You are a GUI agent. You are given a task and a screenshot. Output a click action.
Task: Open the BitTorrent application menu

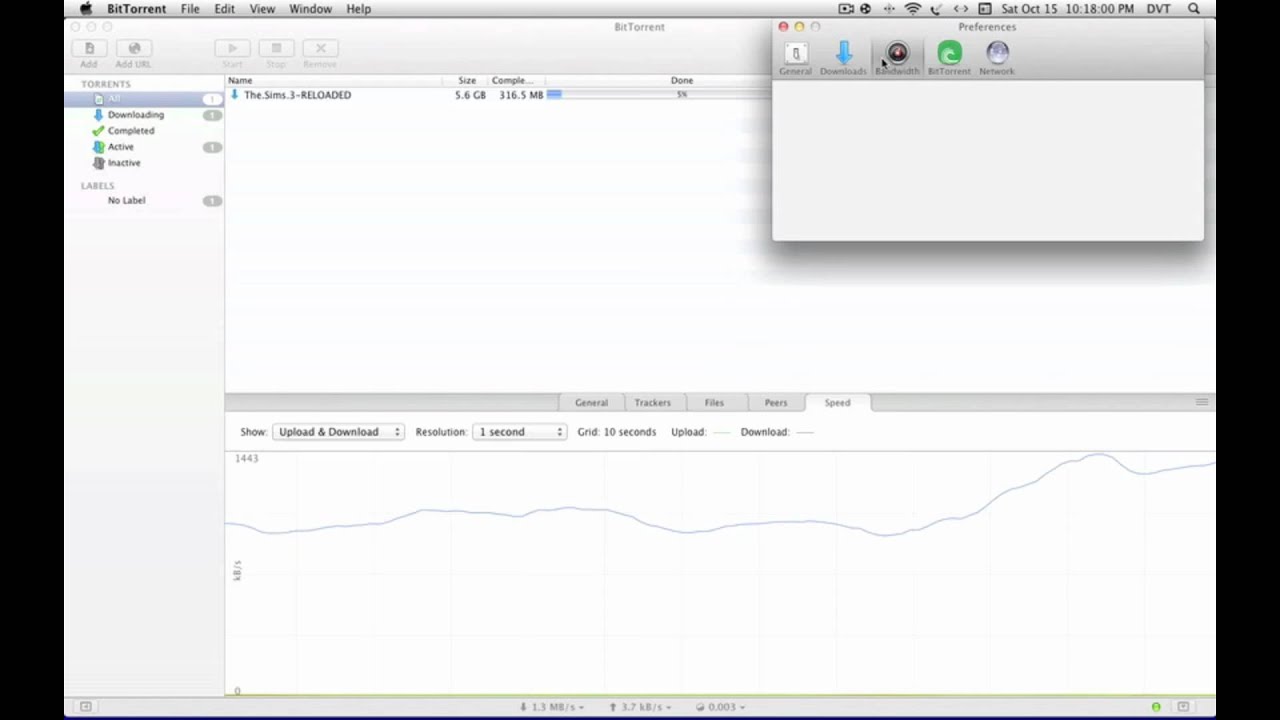click(137, 9)
